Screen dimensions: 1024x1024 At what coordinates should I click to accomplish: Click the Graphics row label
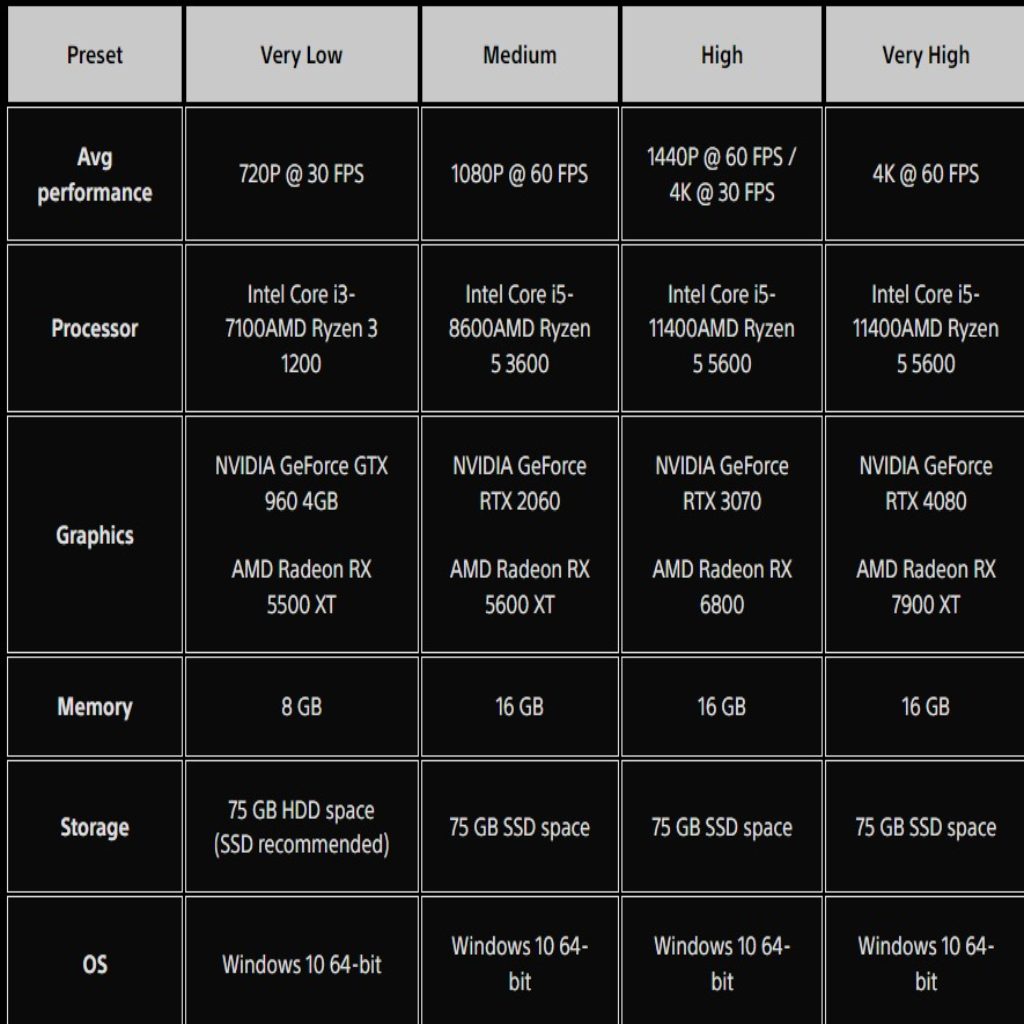pyautogui.click(x=94, y=535)
